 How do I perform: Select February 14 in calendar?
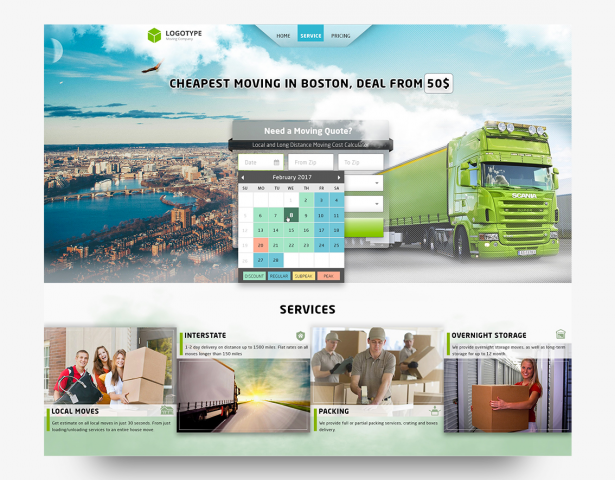click(276, 230)
